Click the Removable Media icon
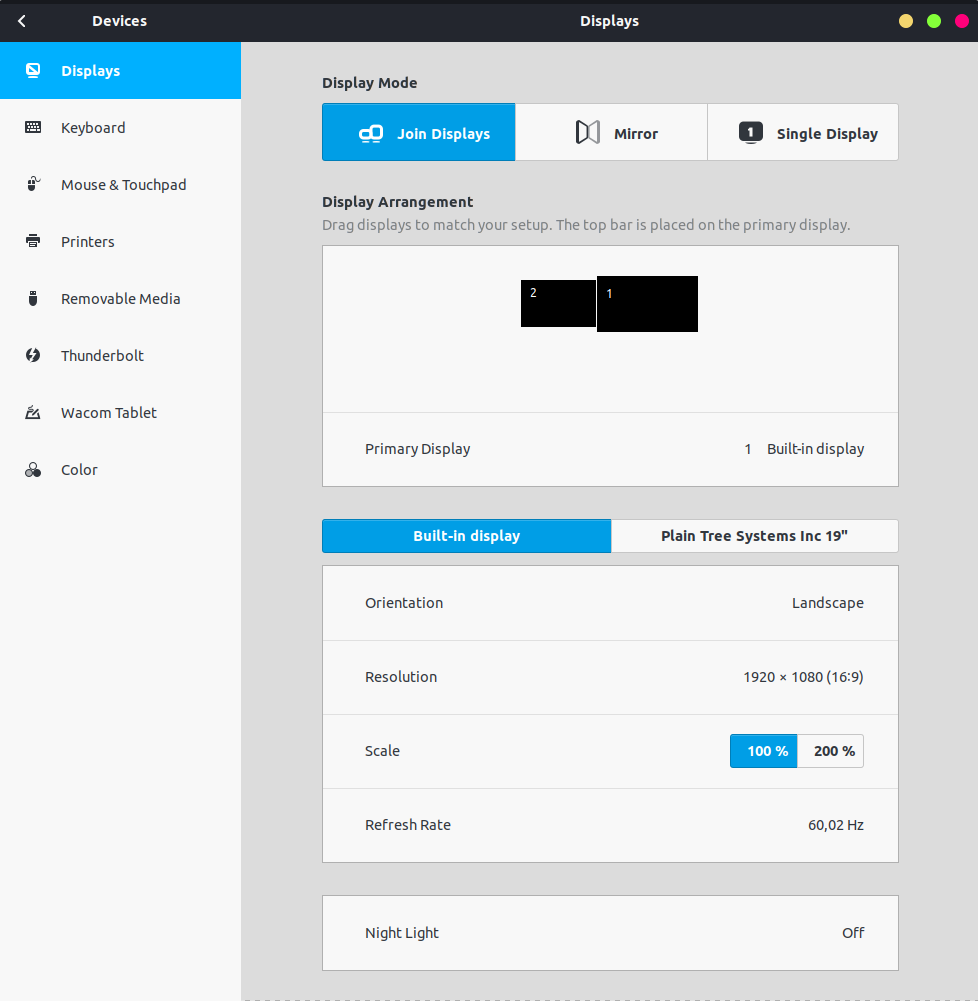This screenshot has width=978, height=1001. click(x=33, y=298)
